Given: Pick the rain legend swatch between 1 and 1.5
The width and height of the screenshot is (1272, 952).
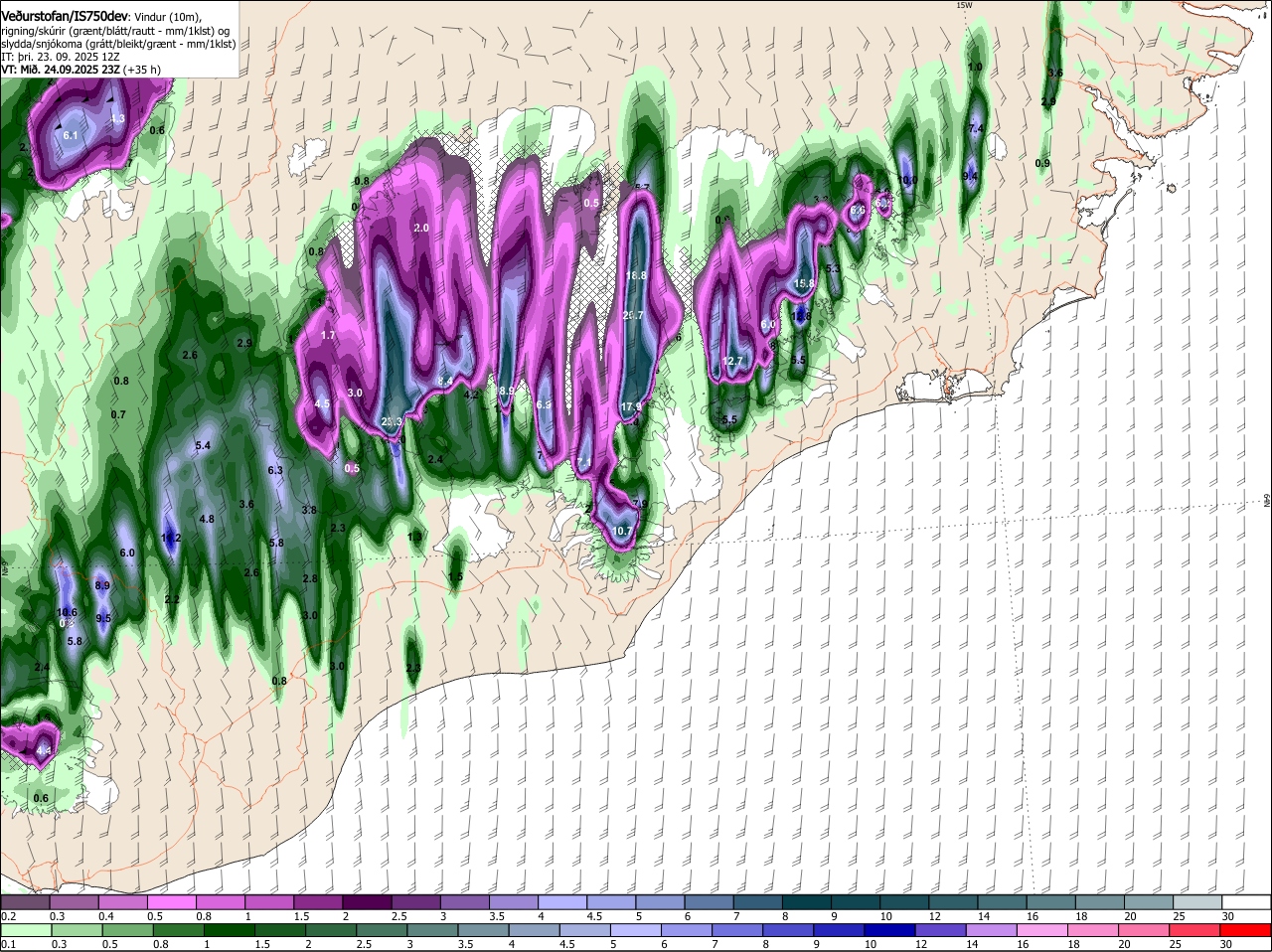Looking at the screenshot, I should [x=228, y=930].
